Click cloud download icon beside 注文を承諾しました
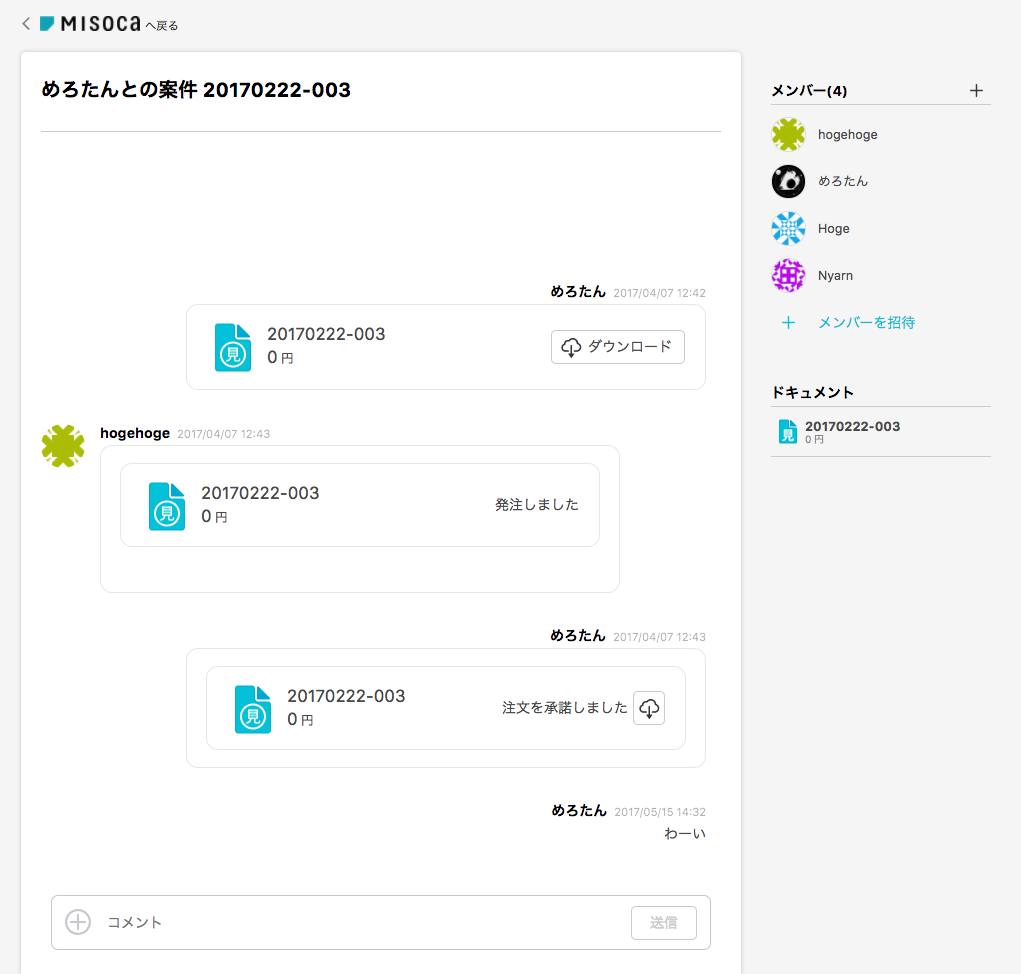 (x=649, y=708)
